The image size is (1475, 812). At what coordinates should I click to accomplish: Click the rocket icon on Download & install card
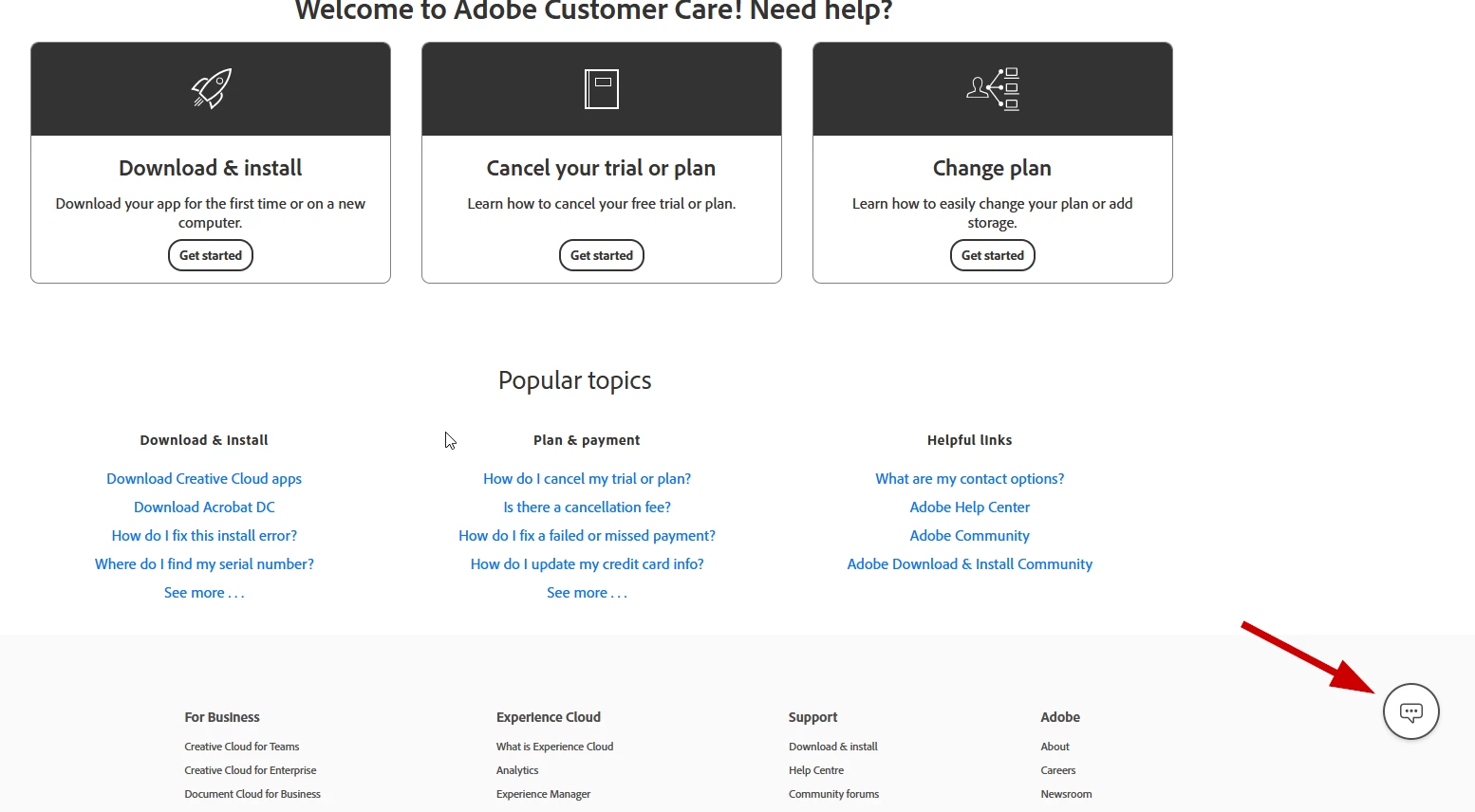tap(212, 89)
